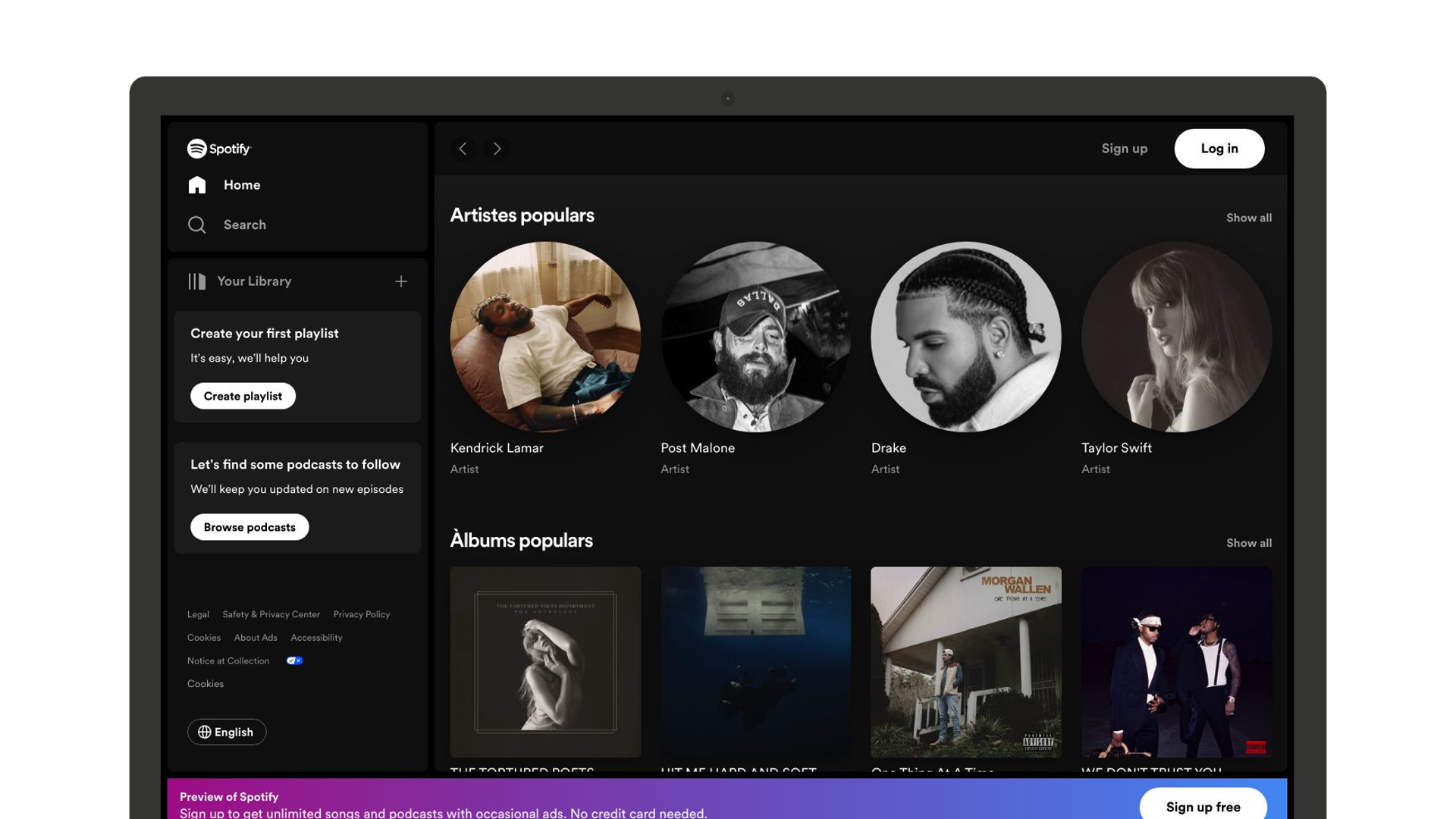1456x819 pixels.
Task: Open the Notice at Collection link
Action: [x=228, y=661]
